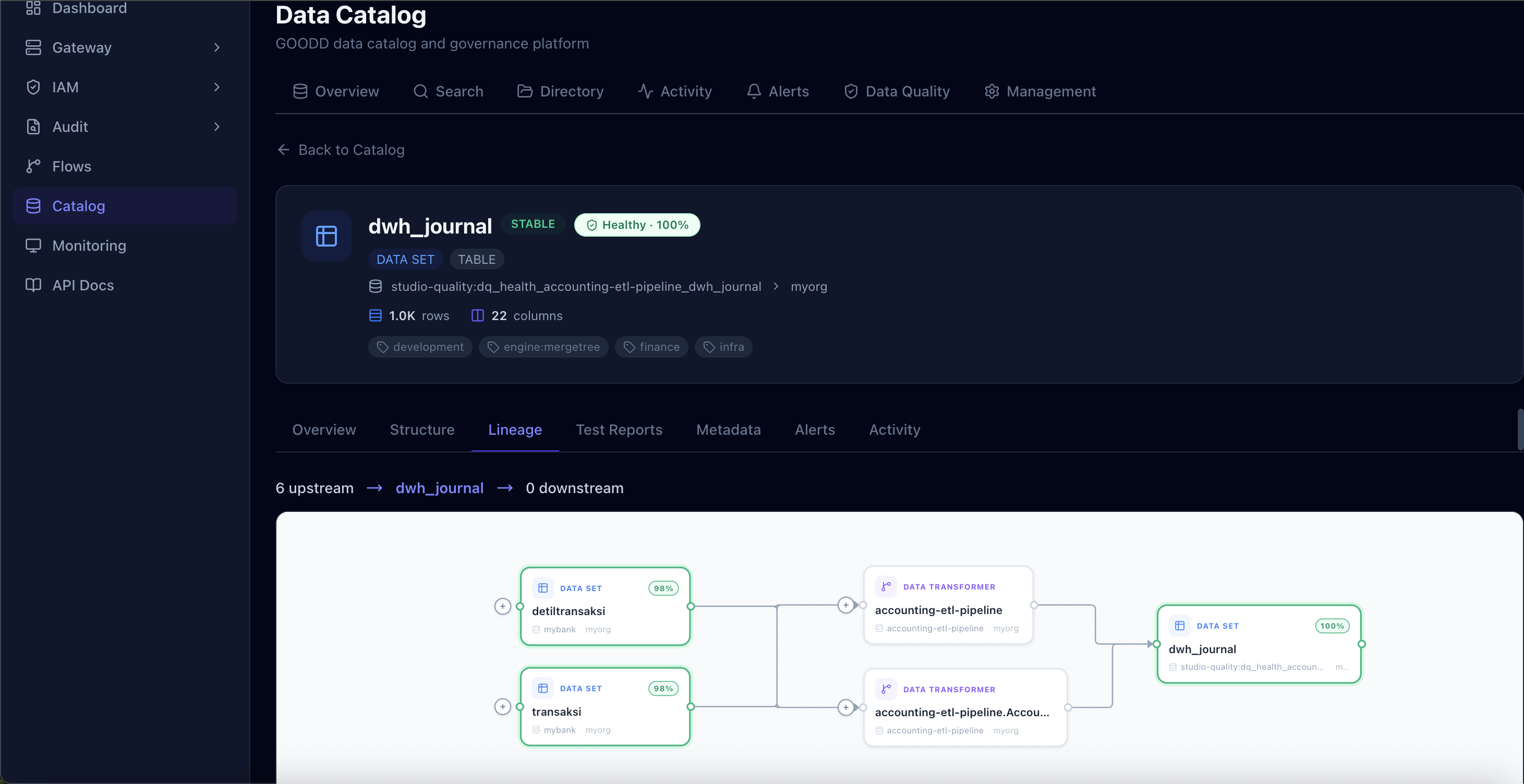Switch to the Structure tab
The height and width of the screenshot is (784, 1524).
click(x=422, y=430)
